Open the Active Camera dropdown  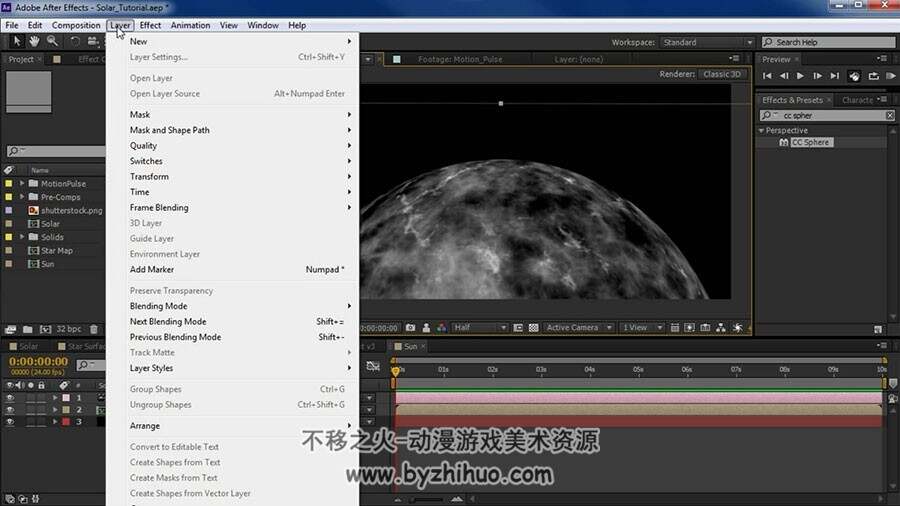pyautogui.click(x=579, y=328)
